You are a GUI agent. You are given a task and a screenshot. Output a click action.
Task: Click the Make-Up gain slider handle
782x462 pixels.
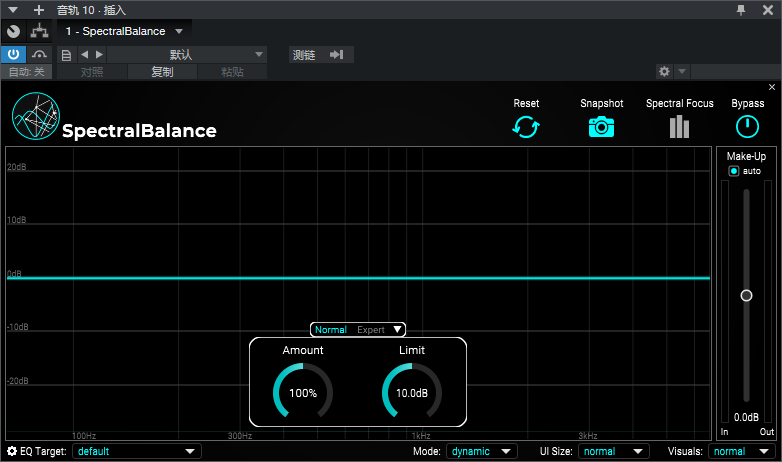click(x=746, y=295)
